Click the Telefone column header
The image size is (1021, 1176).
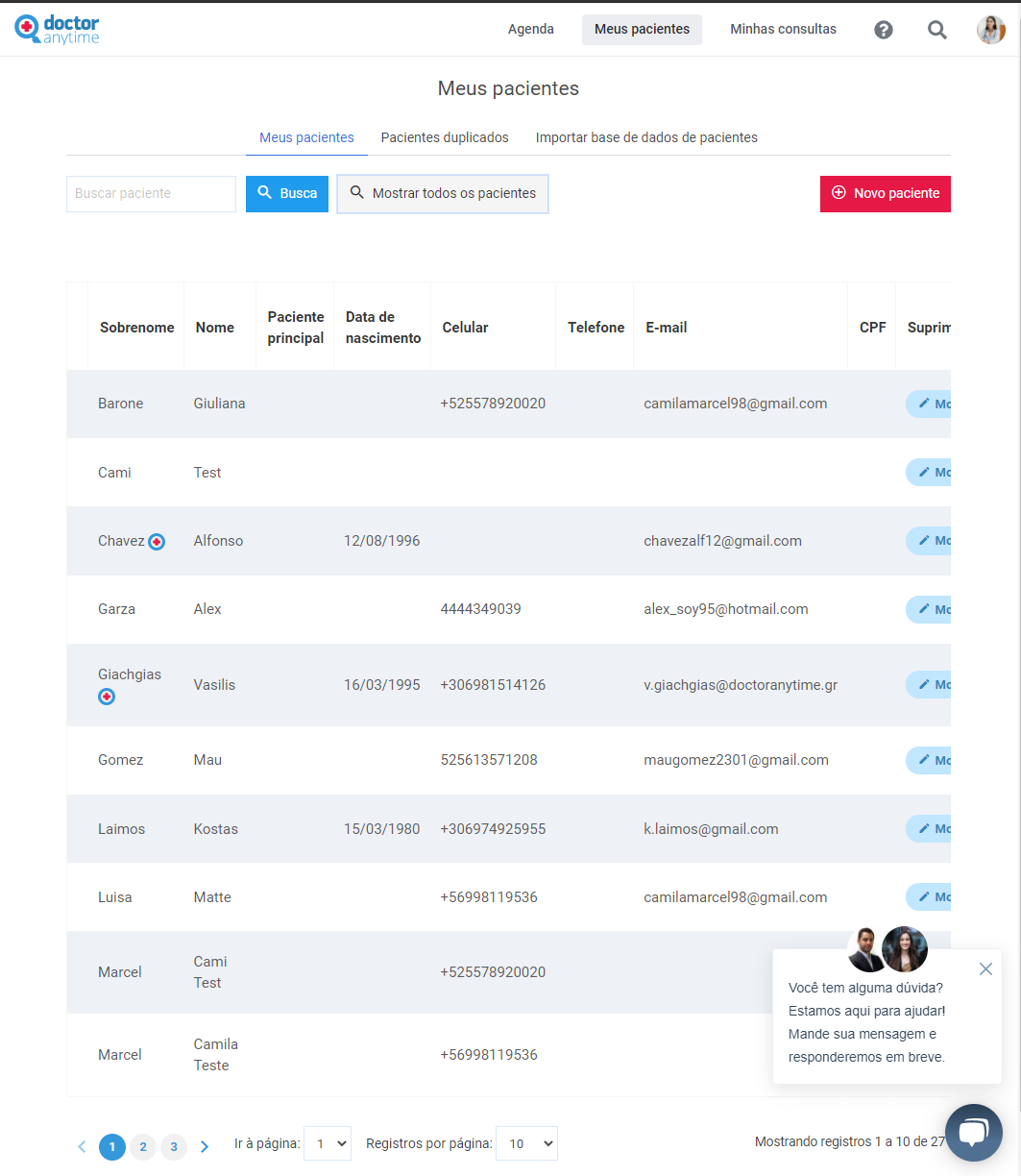click(596, 328)
